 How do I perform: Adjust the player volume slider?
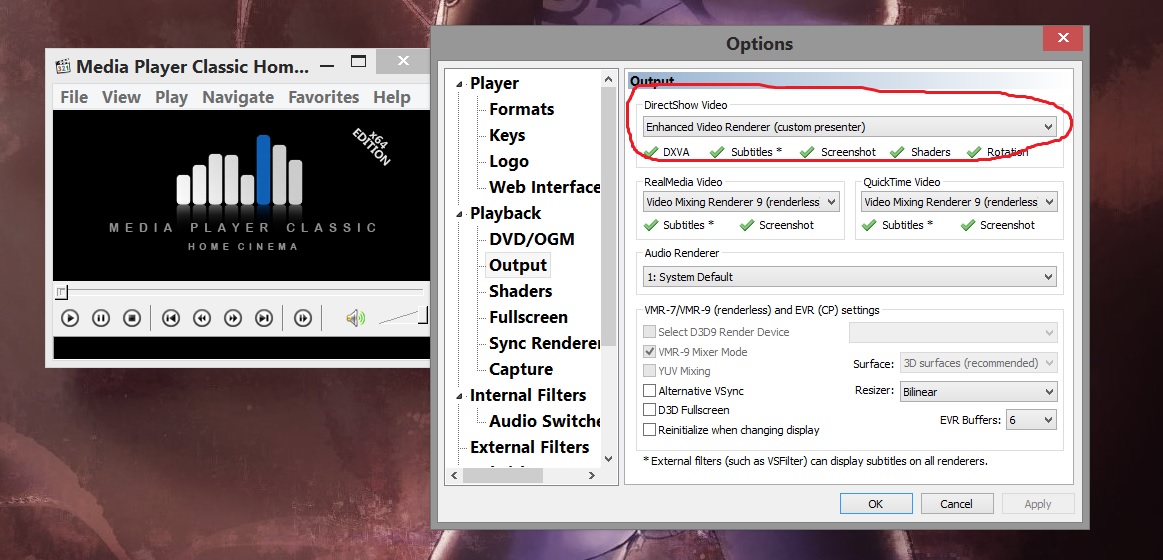(403, 316)
